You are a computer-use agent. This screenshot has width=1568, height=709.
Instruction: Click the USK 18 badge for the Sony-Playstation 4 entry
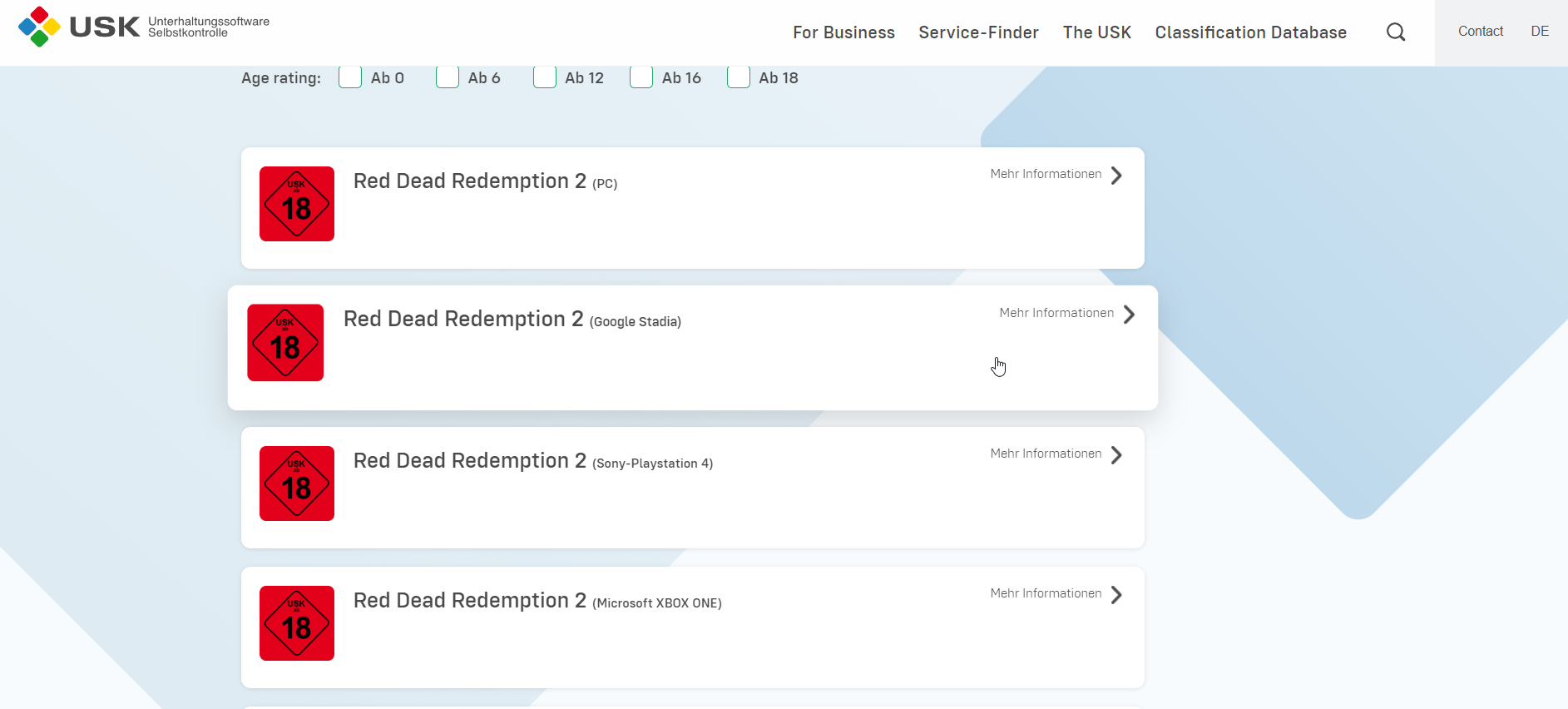(297, 483)
